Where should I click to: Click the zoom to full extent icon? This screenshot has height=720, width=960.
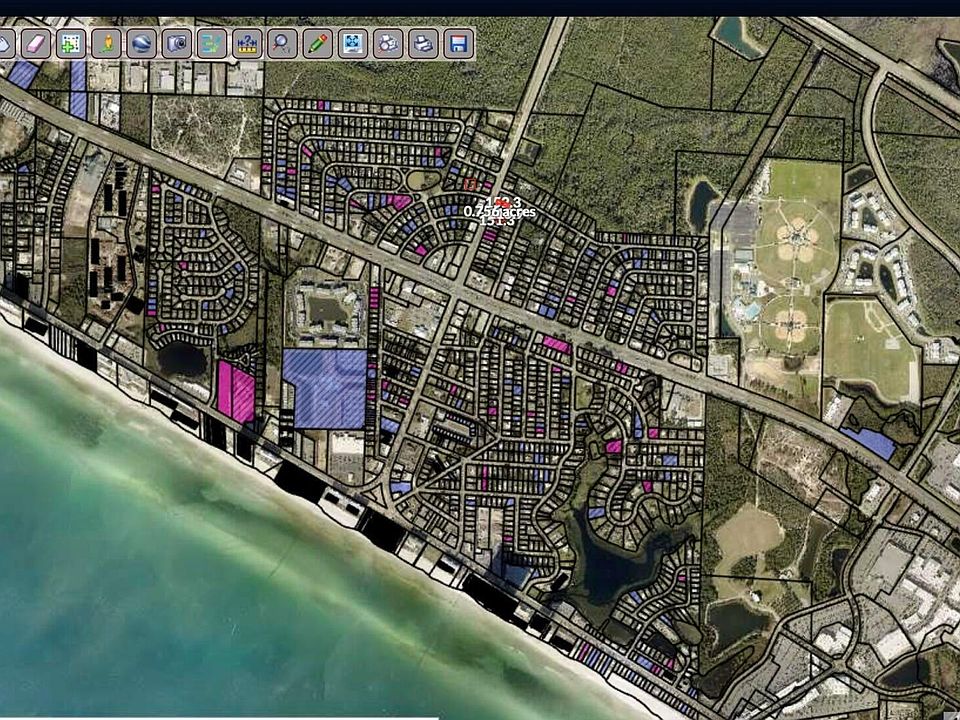[353, 43]
